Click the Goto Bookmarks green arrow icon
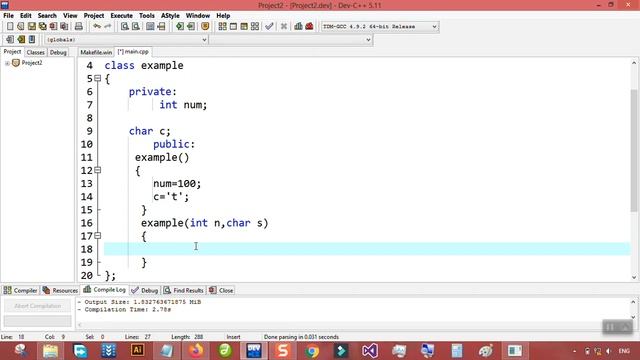This screenshot has height=360, width=640. point(191,27)
